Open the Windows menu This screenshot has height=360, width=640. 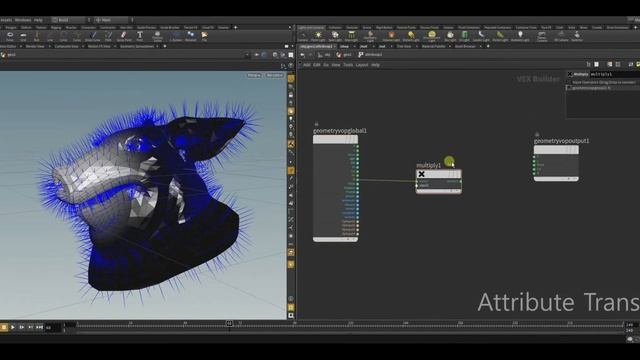click(x=23, y=20)
